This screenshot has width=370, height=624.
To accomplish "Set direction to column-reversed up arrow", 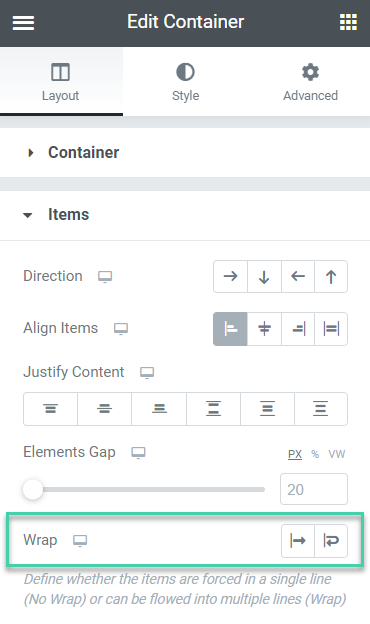I will [x=331, y=276].
